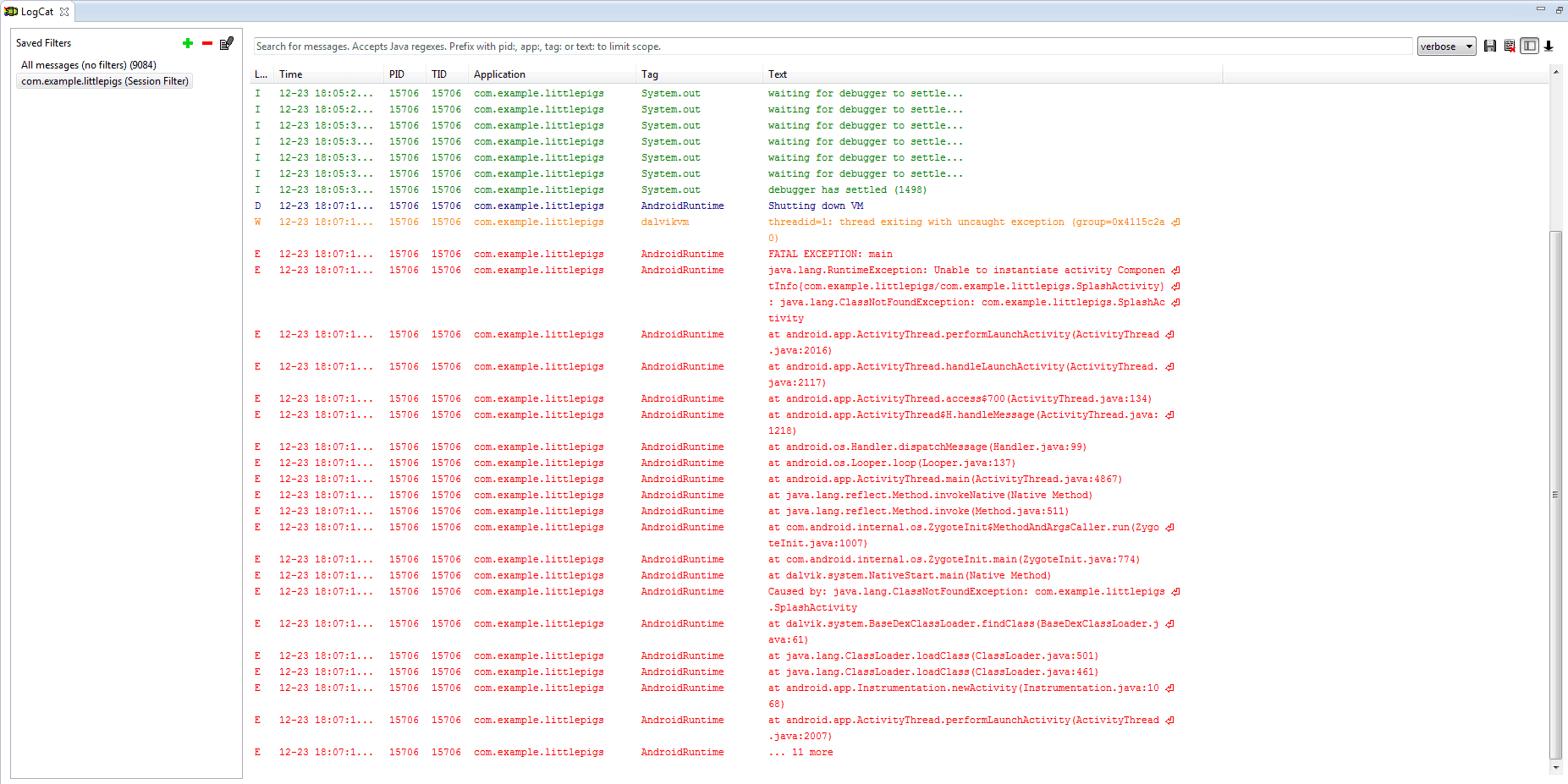Click the Saved Filters panel heading
Image resolution: width=1568 pixels, height=784 pixels.
44,43
